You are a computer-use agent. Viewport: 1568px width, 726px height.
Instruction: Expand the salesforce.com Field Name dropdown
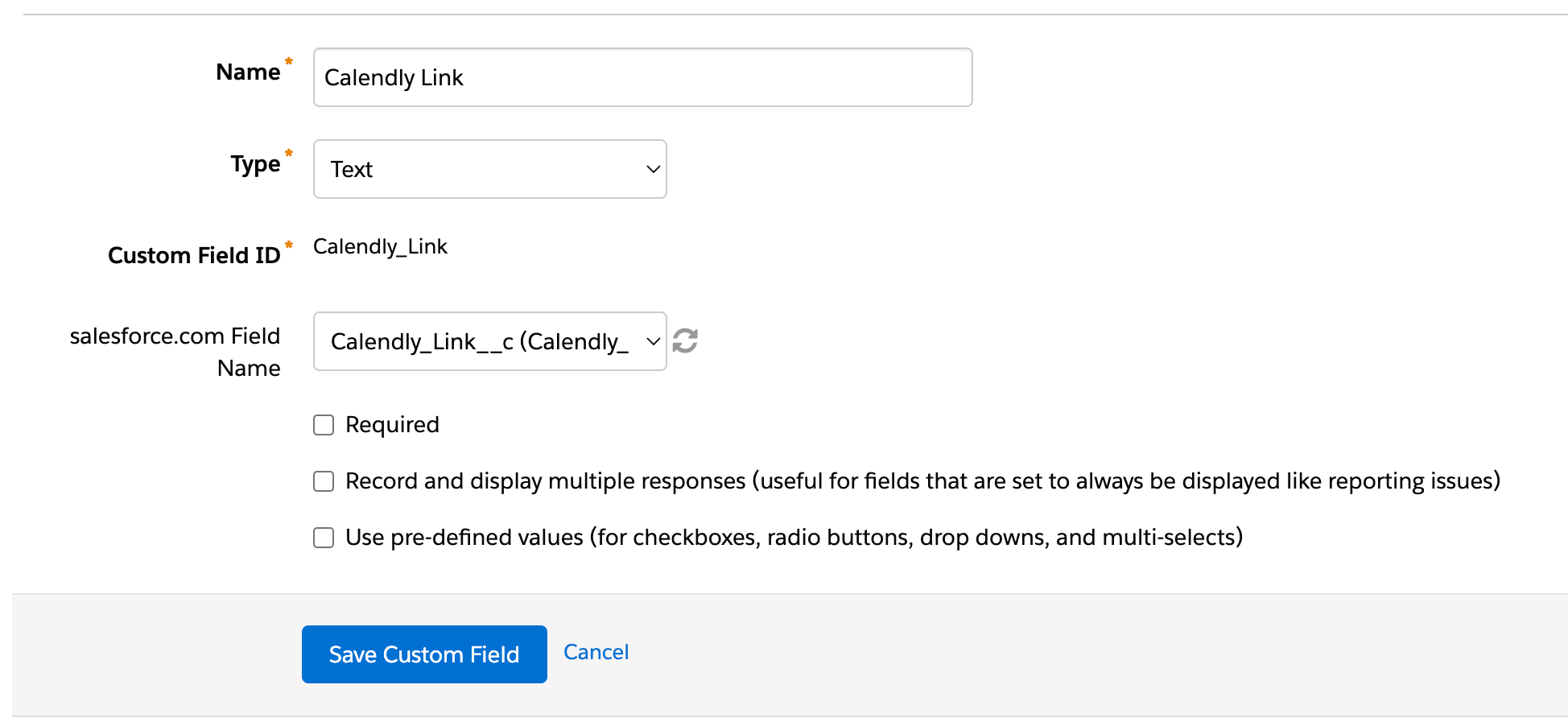[480, 342]
